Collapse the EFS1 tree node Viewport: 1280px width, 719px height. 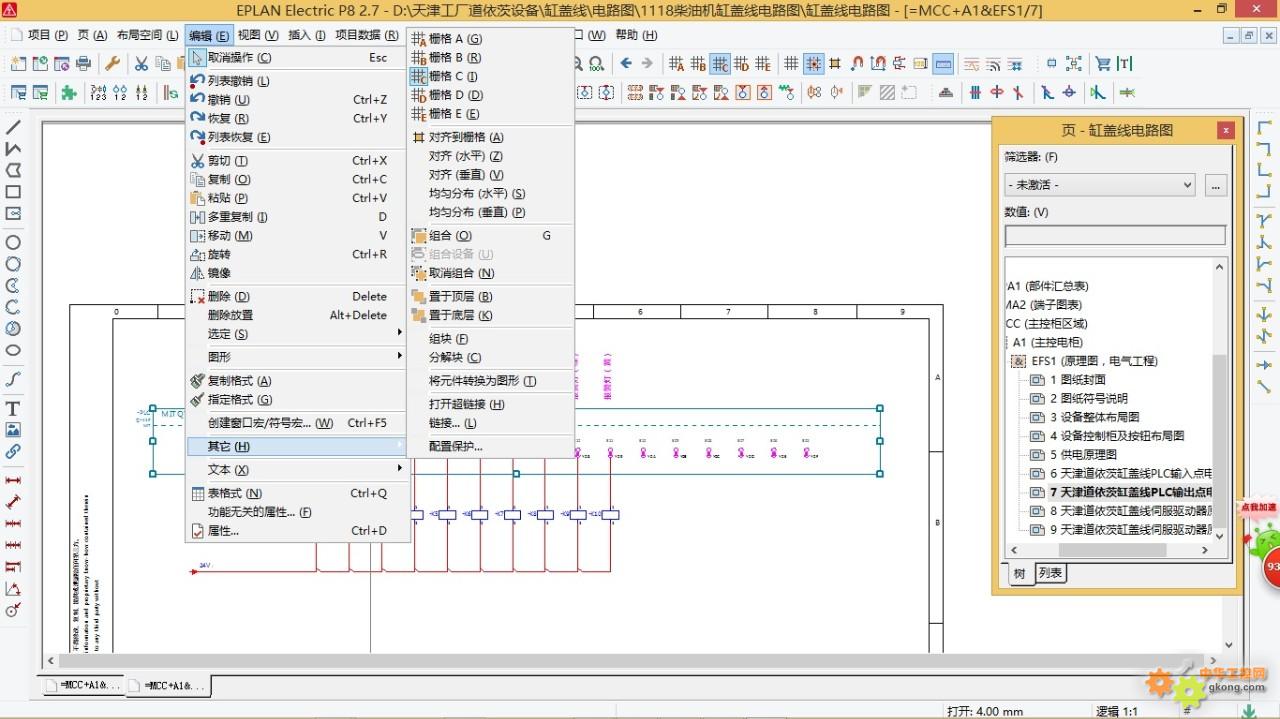click(x=1018, y=361)
